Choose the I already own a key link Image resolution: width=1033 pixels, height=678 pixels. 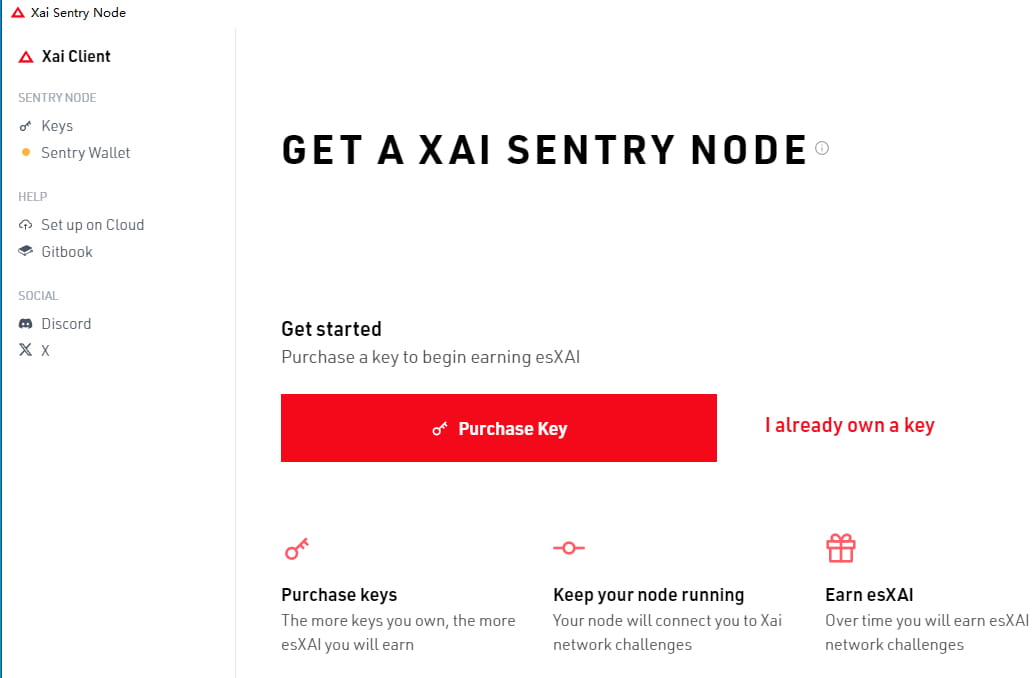click(850, 425)
